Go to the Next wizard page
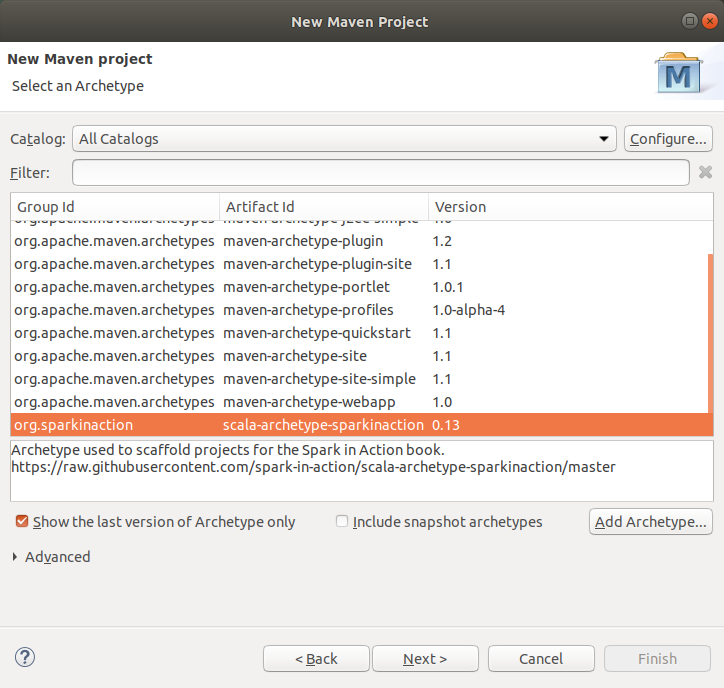The width and height of the screenshot is (724, 688). (x=425, y=659)
